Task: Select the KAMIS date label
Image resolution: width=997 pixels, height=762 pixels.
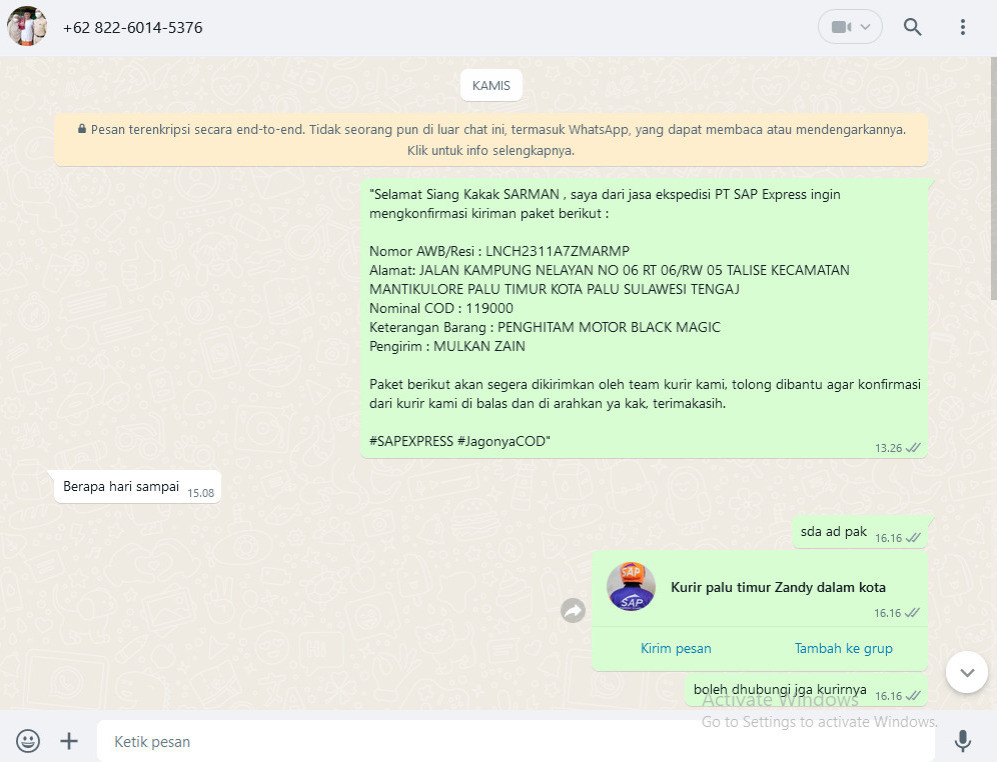Action: 491,85
